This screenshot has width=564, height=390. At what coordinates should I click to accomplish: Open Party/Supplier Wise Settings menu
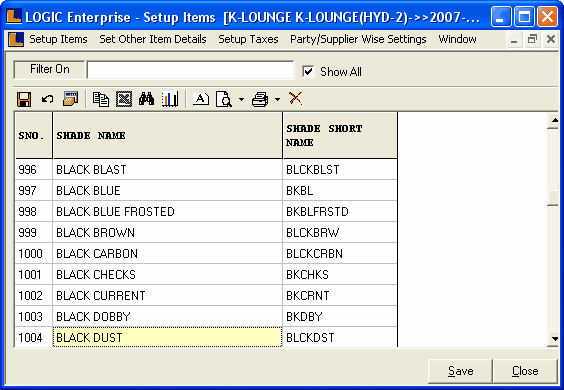pyautogui.click(x=358, y=39)
